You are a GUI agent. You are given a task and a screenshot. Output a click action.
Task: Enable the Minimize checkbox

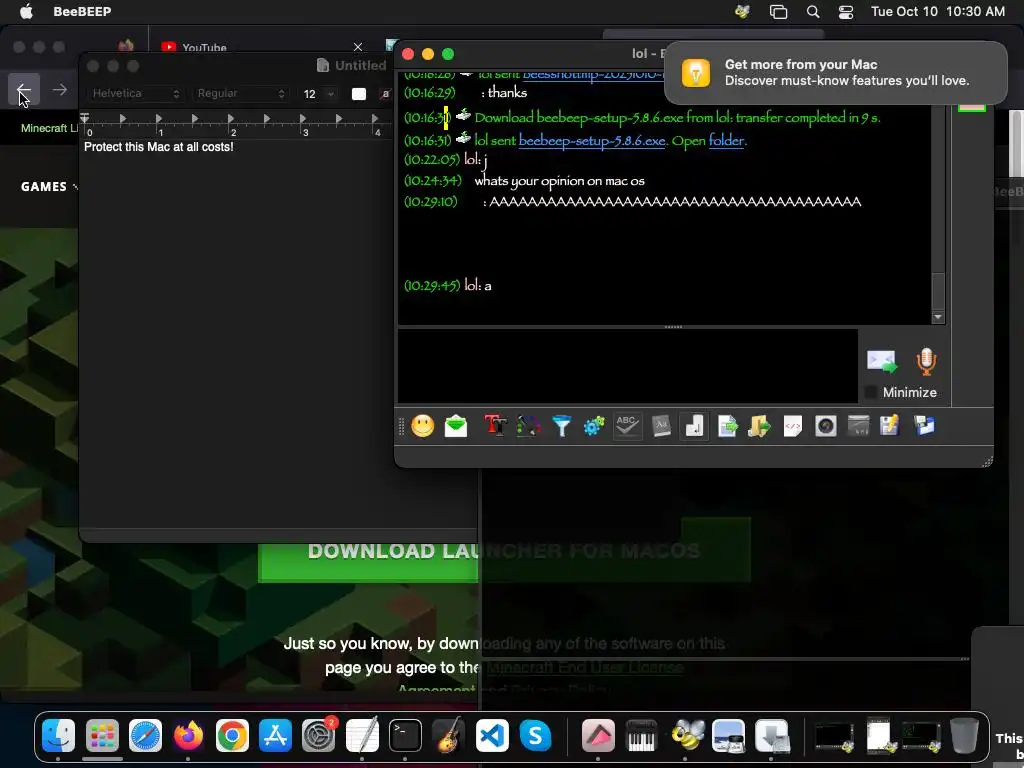tap(871, 392)
